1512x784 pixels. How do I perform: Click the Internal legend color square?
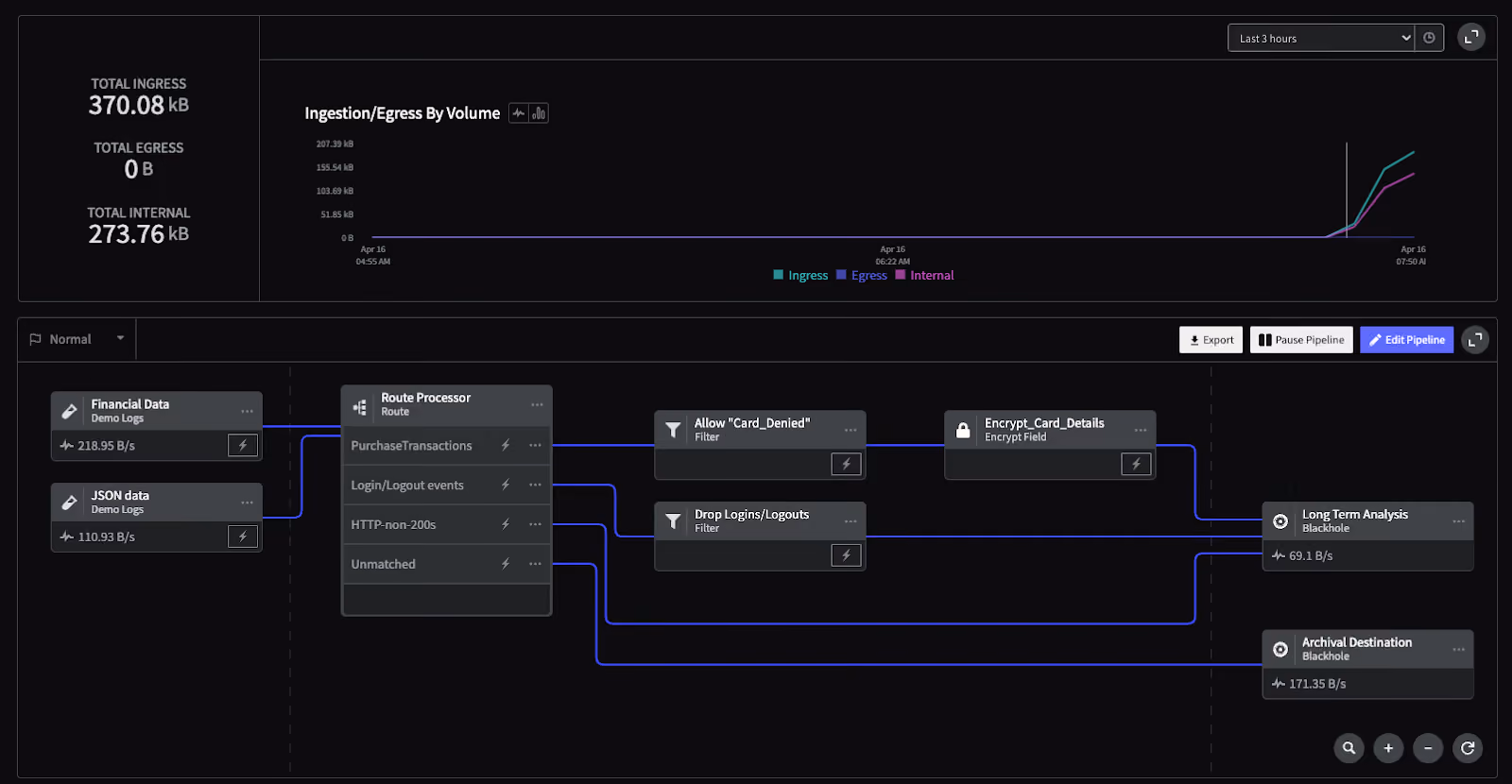(x=901, y=275)
